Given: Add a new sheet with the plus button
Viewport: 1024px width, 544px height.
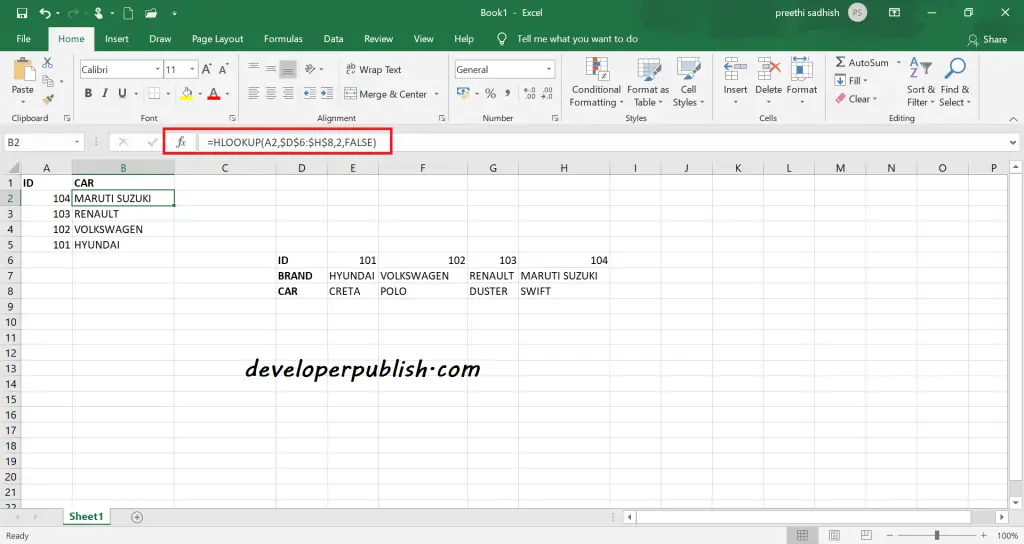Looking at the screenshot, I should (136, 517).
